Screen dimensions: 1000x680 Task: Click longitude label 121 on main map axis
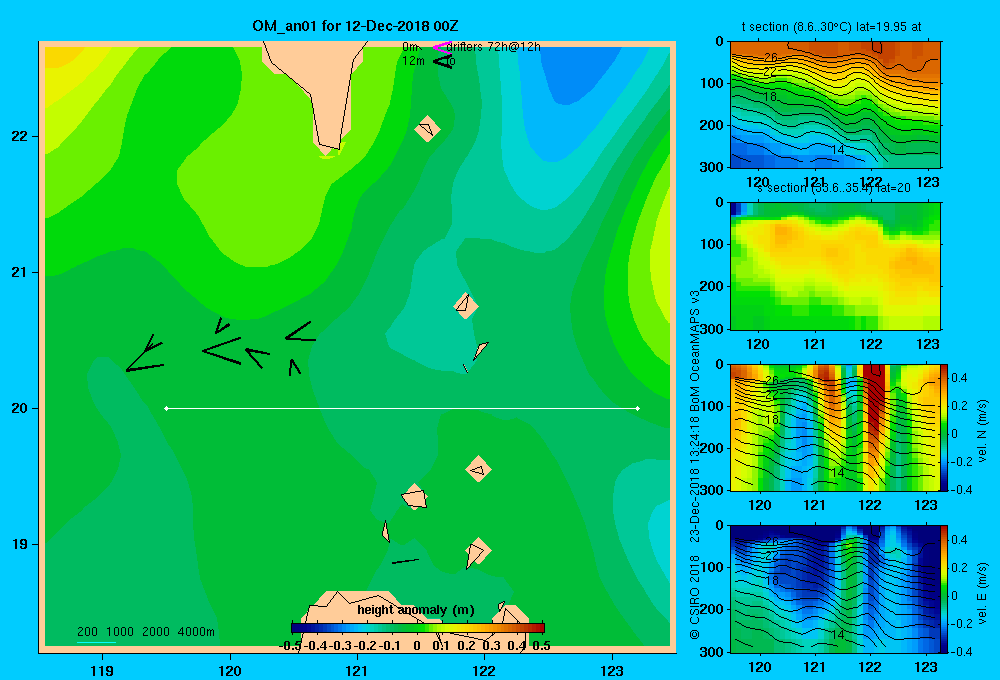tap(357, 670)
